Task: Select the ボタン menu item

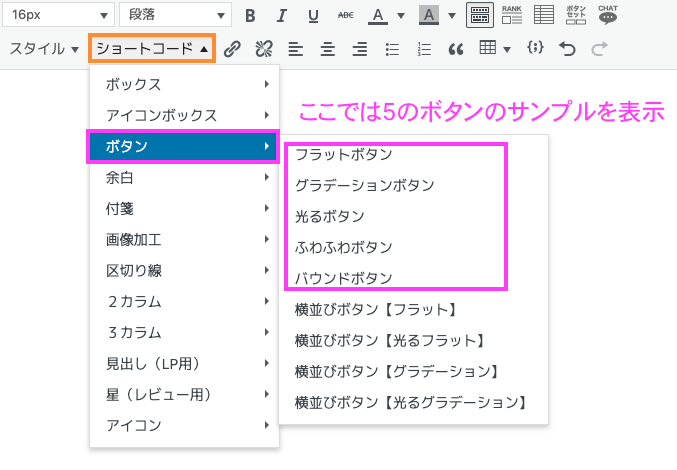Action: tap(183, 146)
